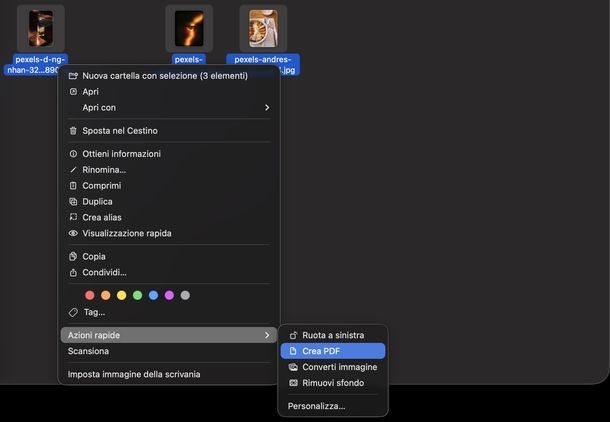This screenshot has width=610, height=422.
Task: Select Crea alias entry
Action: (x=169, y=217)
